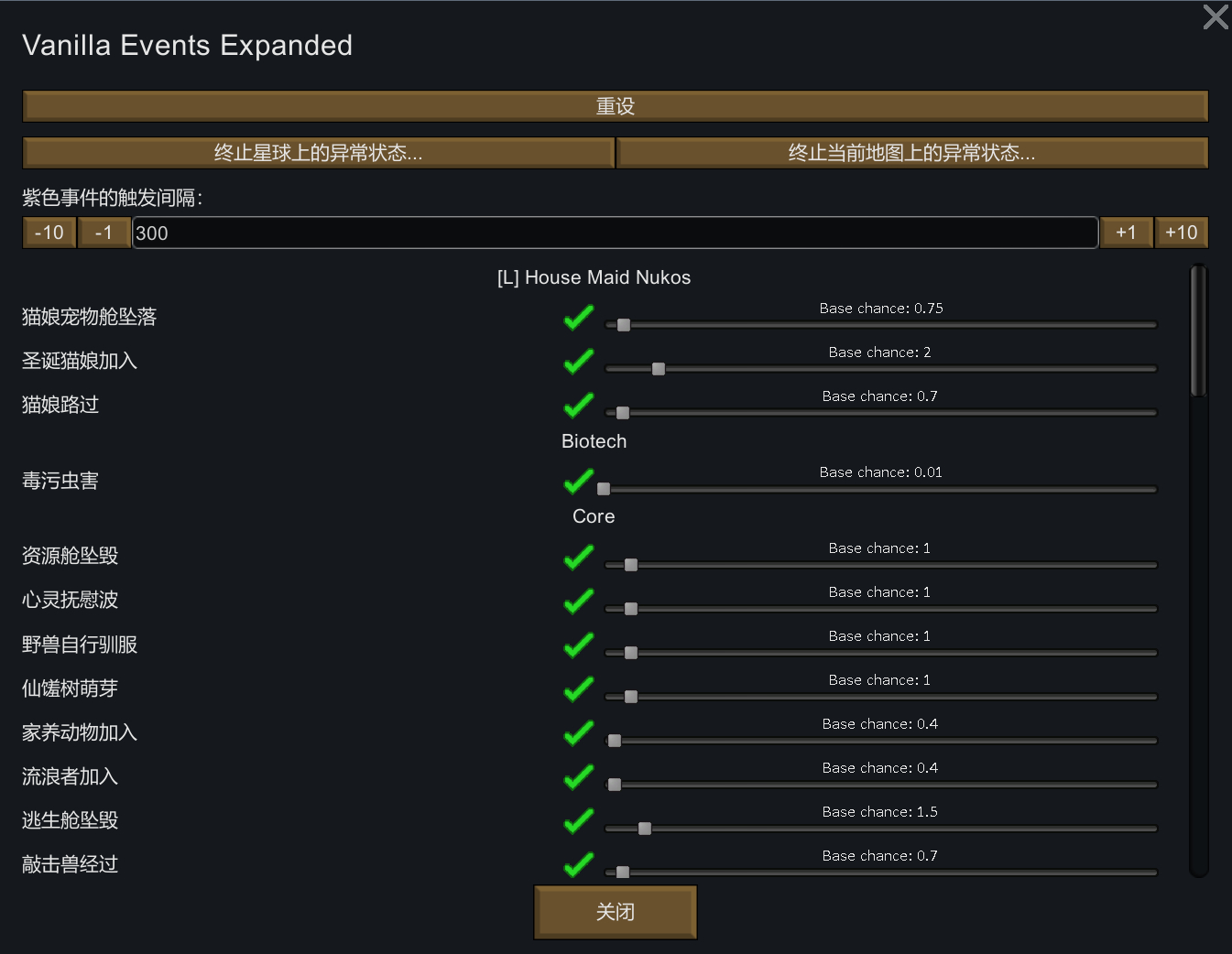Toggle the 逃生舱坠毁 checkmark

(579, 820)
